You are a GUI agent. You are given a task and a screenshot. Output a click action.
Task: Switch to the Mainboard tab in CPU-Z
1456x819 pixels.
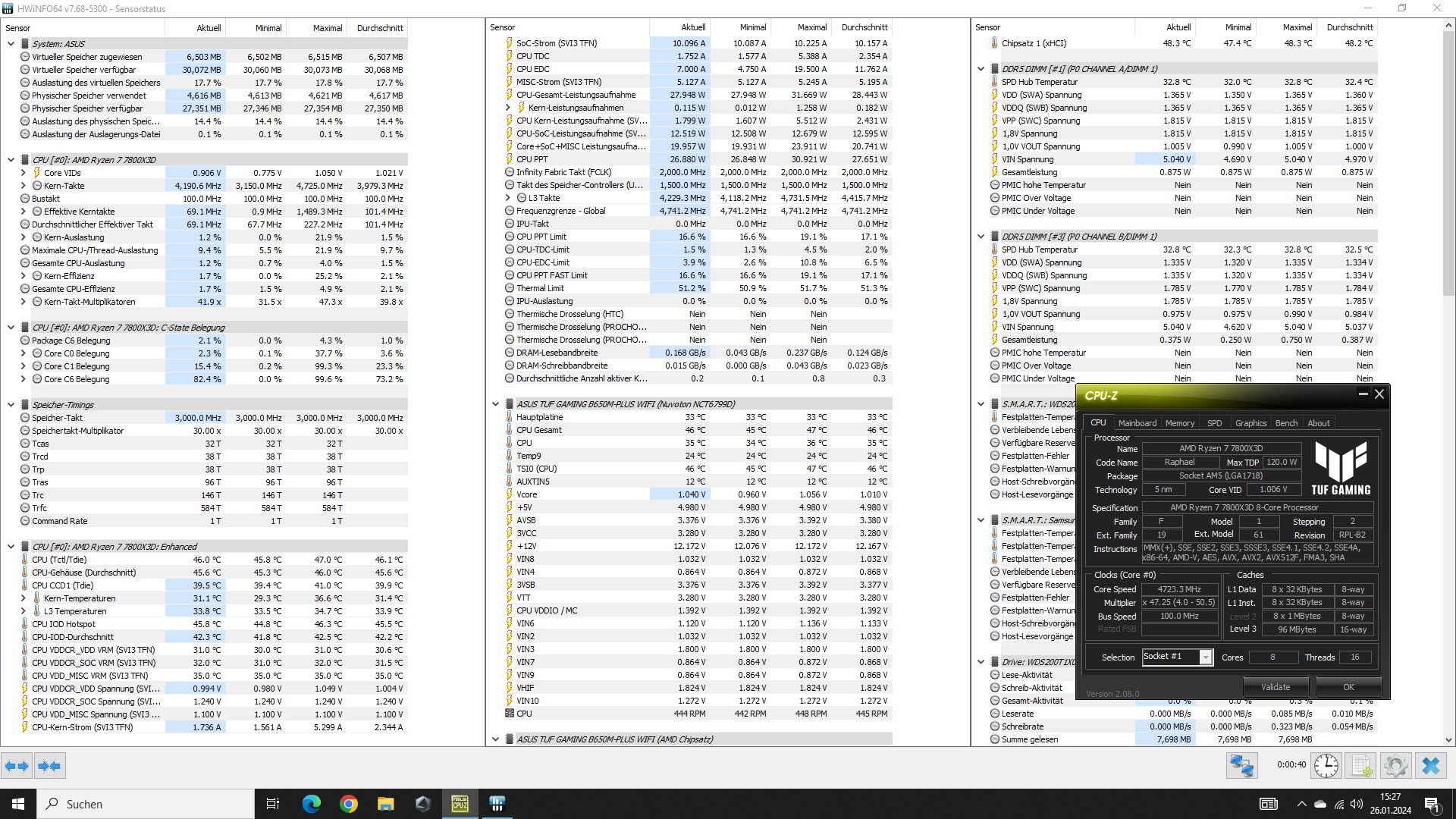coord(1137,423)
